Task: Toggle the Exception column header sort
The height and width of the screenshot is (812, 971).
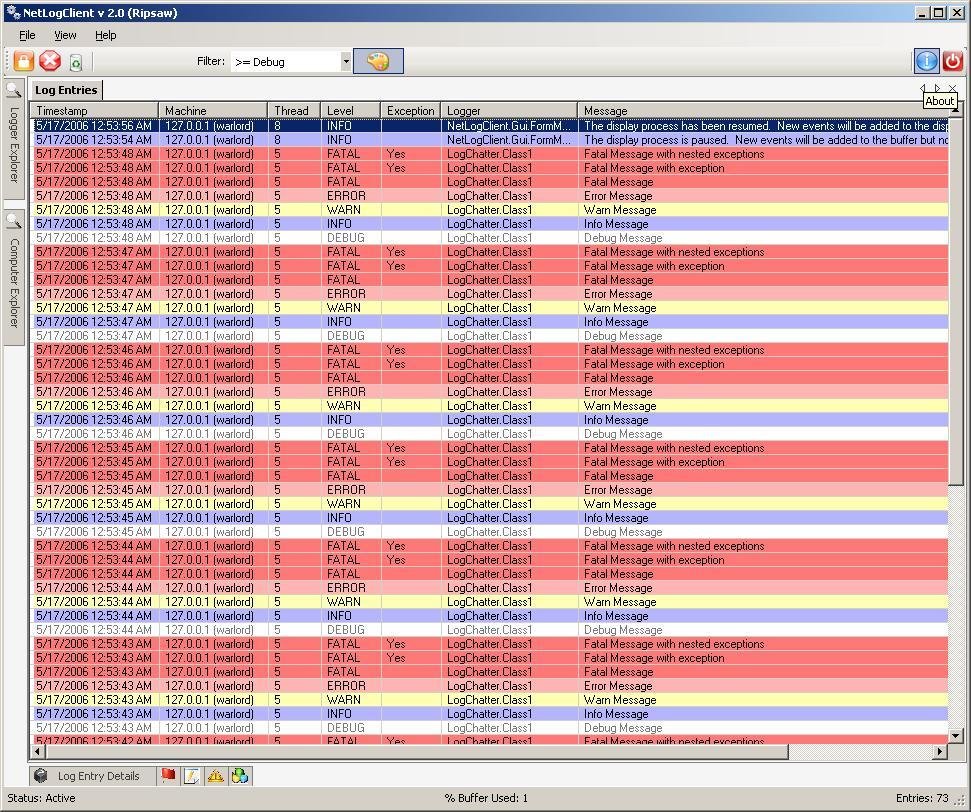Action: (x=409, y=110)
